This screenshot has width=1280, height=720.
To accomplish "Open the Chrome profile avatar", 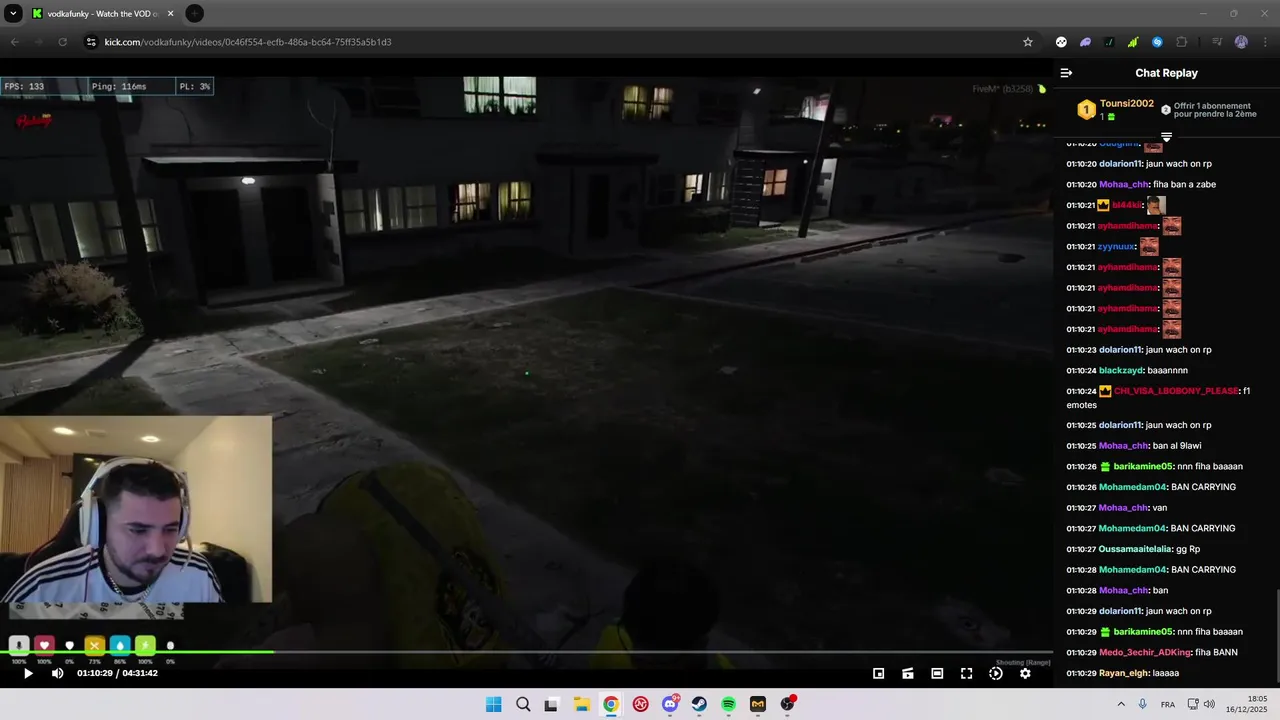I will [1241, 42].
